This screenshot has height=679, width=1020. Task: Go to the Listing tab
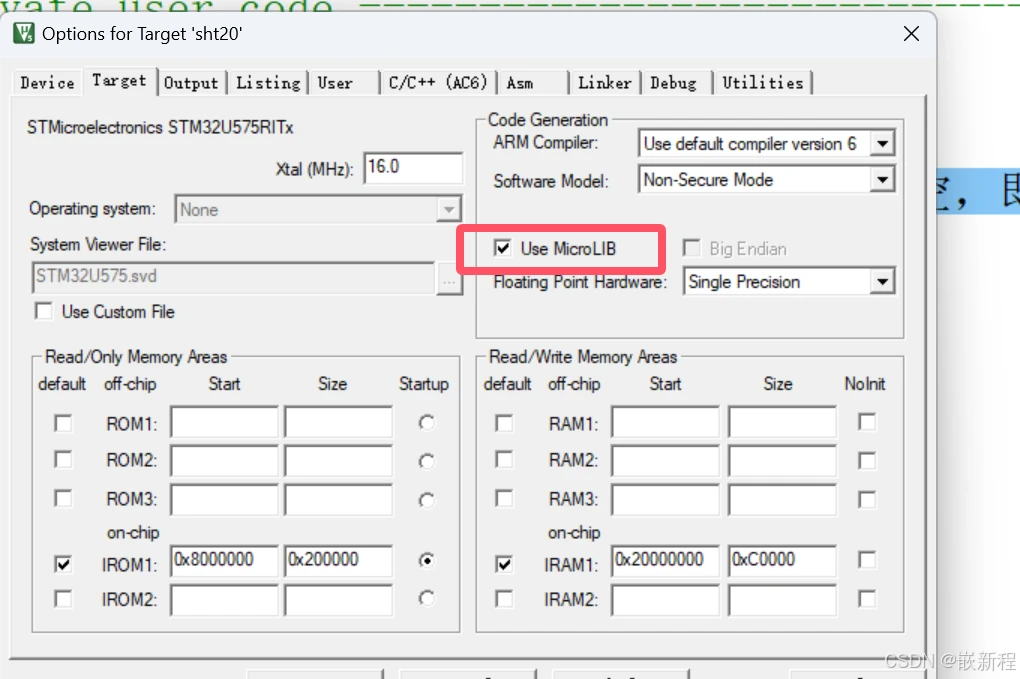[x=268, y=83]
